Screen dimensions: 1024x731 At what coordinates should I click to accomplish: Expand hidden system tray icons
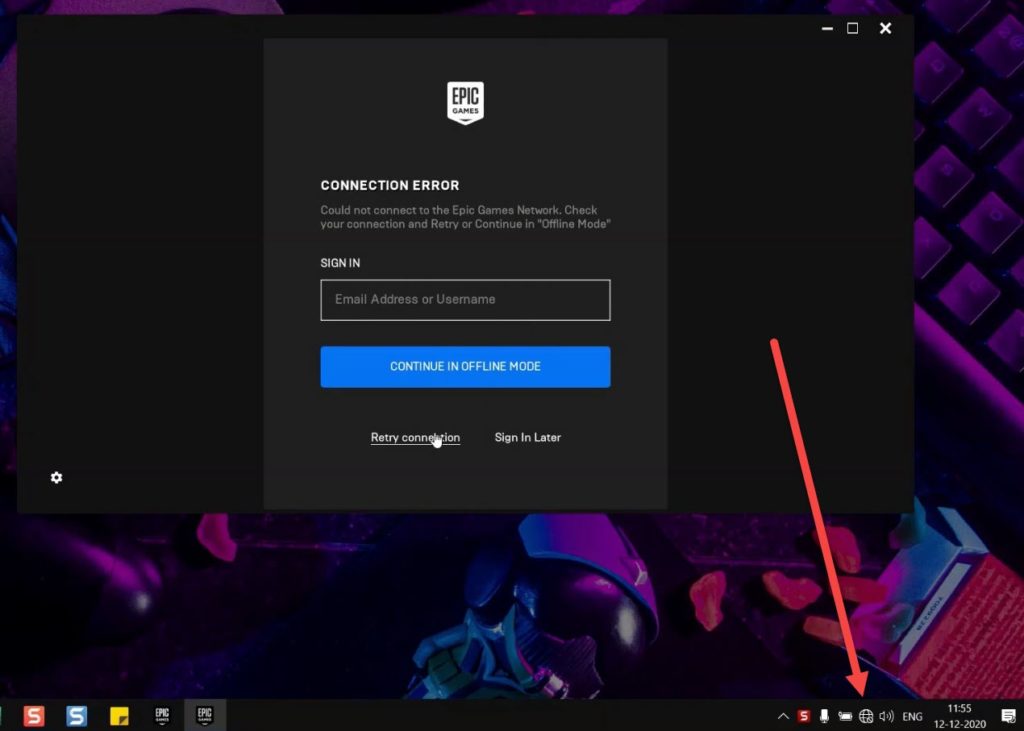(784, 717)
